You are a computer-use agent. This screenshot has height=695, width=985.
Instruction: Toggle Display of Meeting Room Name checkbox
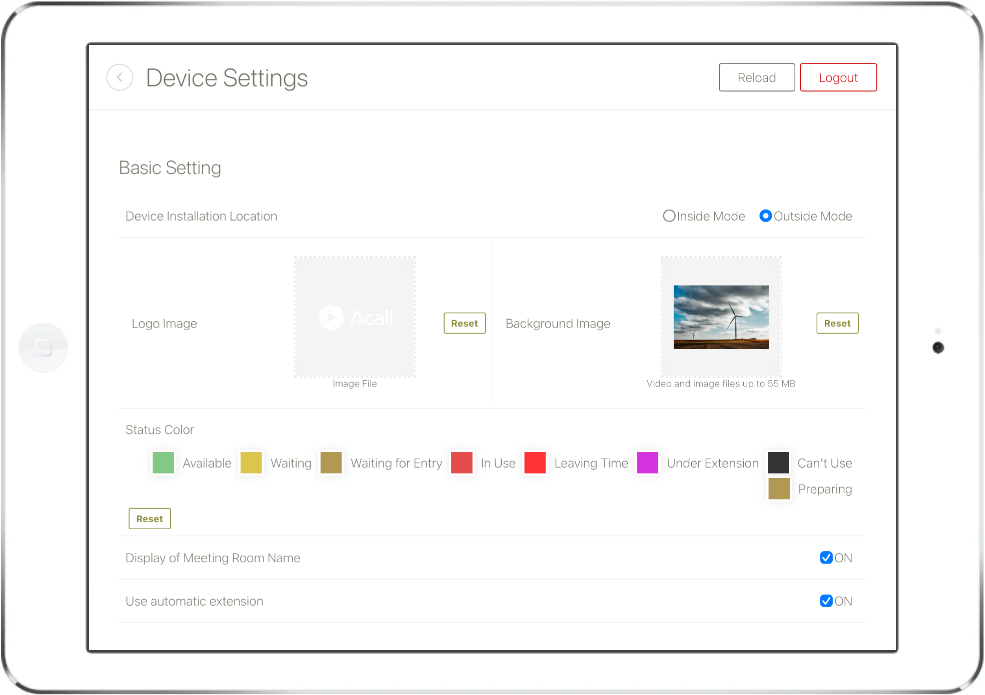(826, 557)
